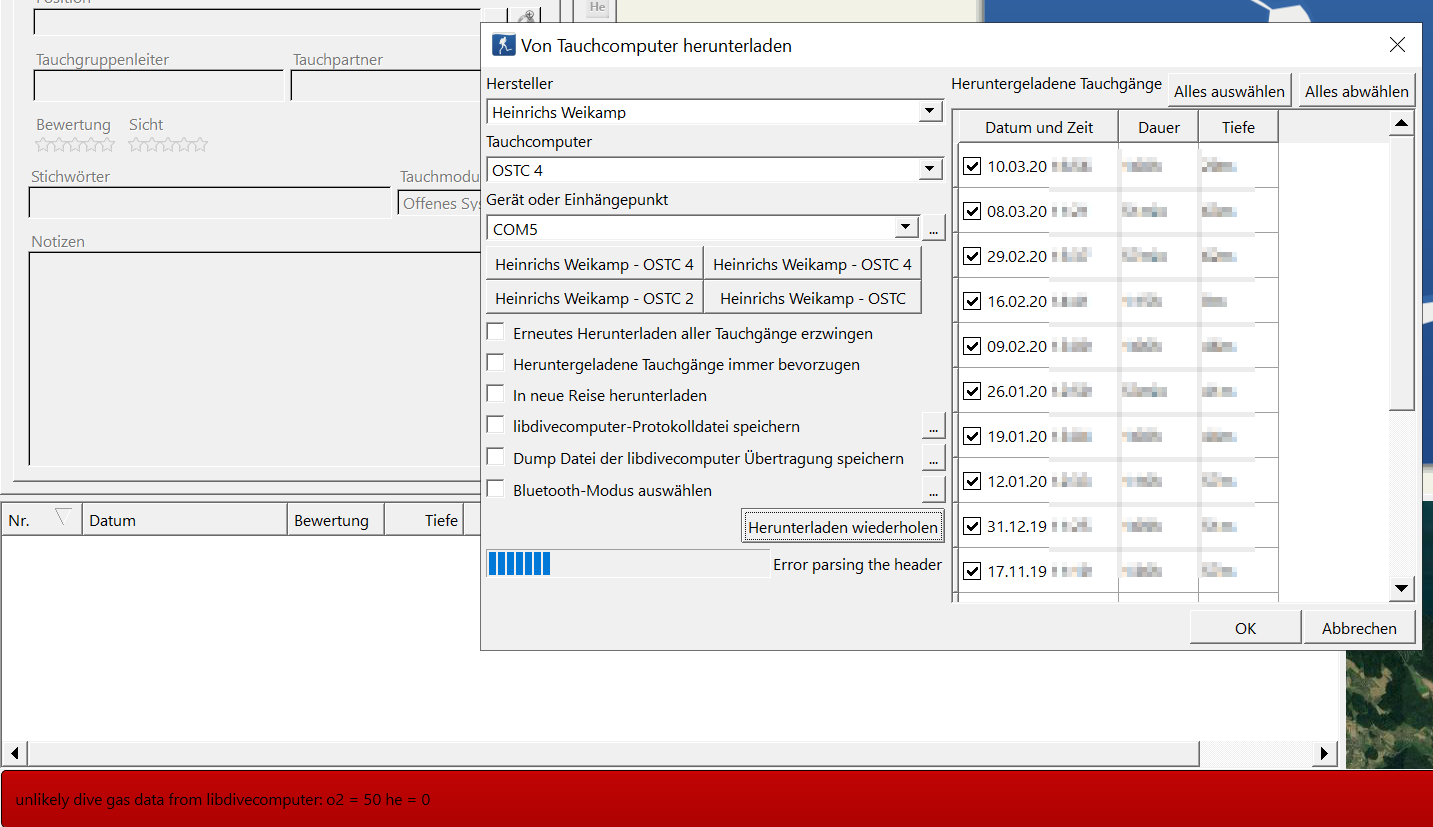The width and height of the screenshot is (1433, 827).
Task: Tick In neue Reise herunterladen checkbox
Action: pos(495,395)
